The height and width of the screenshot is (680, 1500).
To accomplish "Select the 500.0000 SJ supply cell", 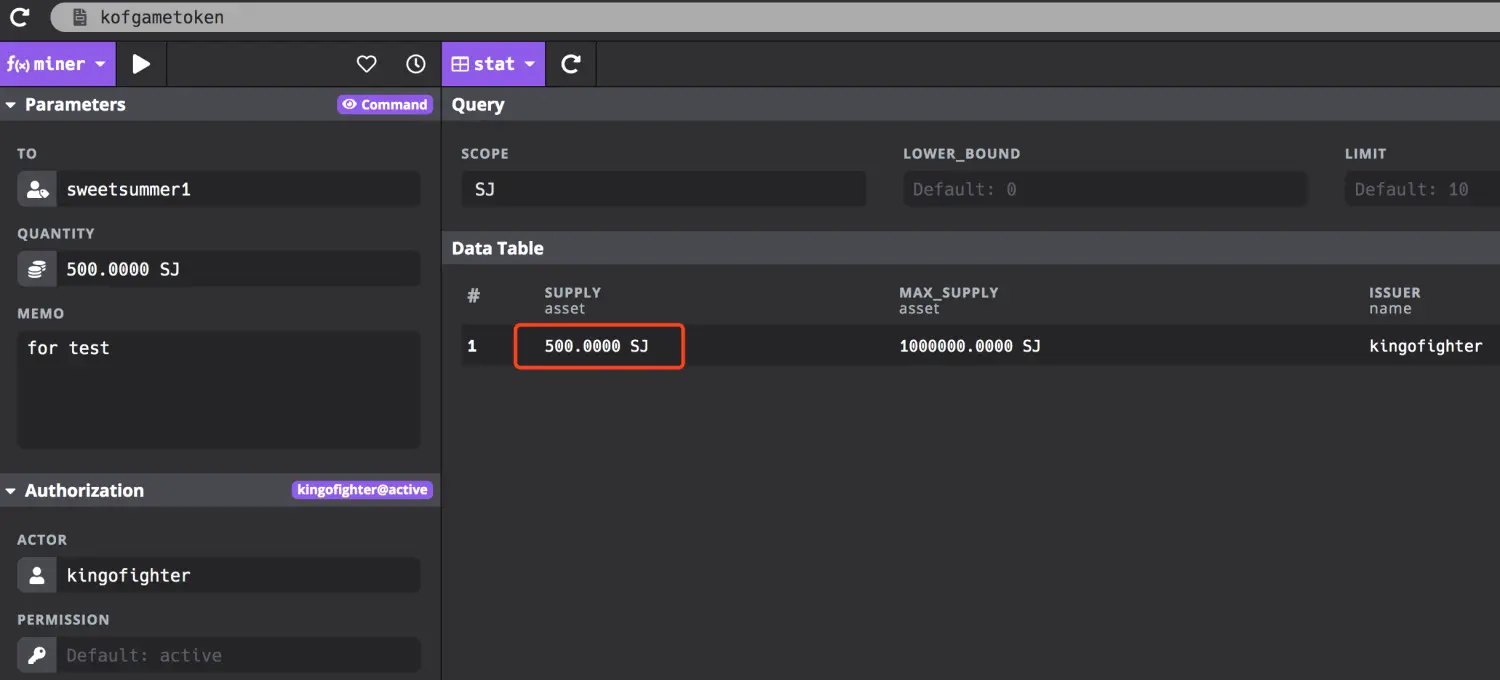I will pyautogui.click(x=598, y=346).
